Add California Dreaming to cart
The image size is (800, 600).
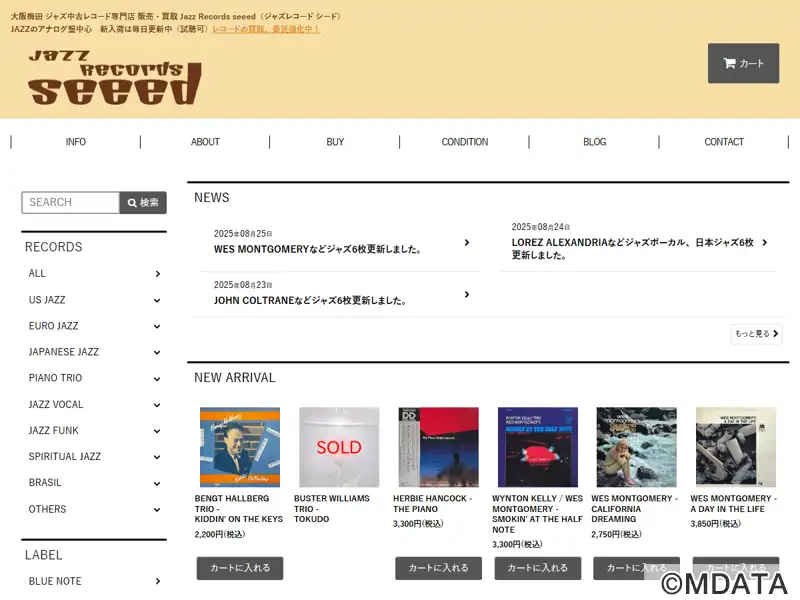click(637, 568)
